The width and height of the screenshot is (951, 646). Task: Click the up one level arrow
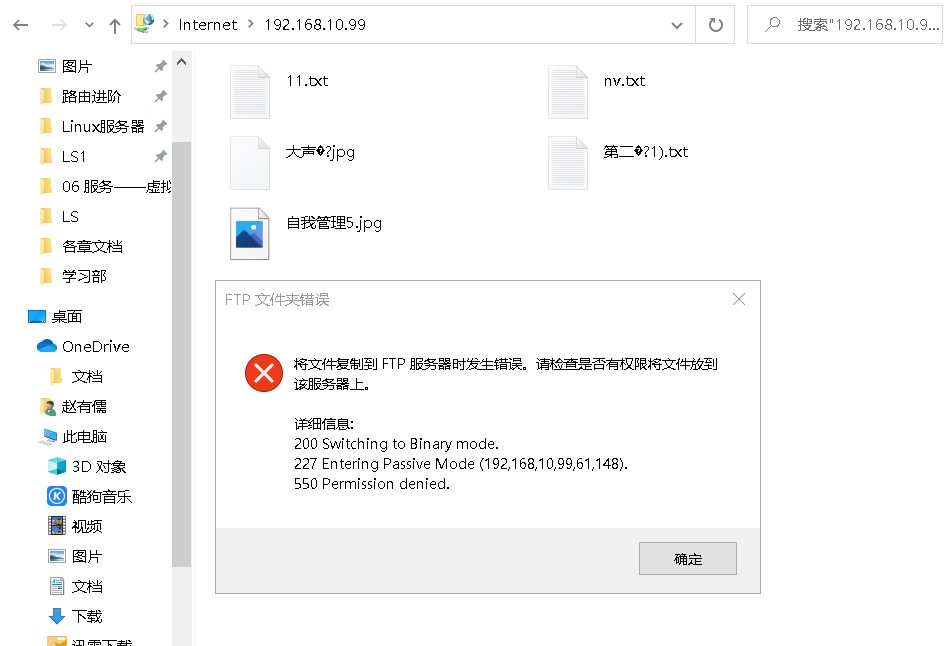pos(115,25)
